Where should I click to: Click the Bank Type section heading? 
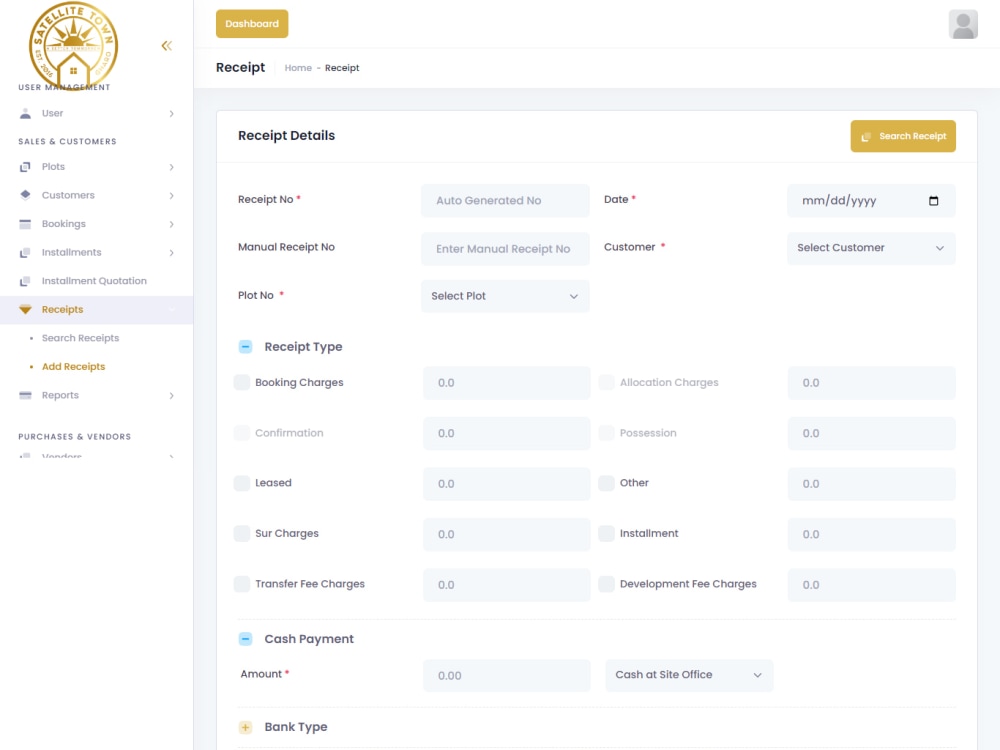tap(295, 727)
